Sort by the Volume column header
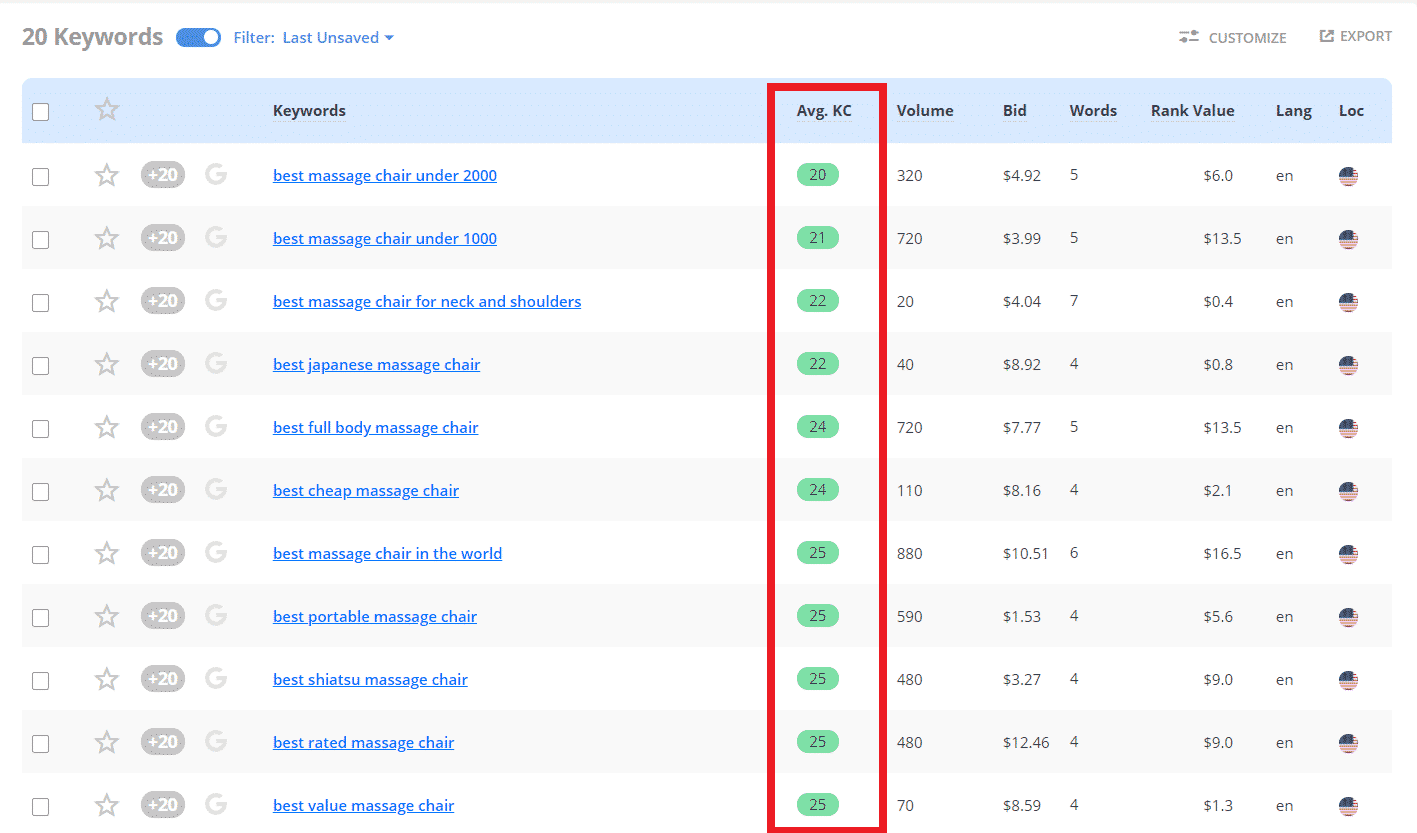This screenshot has width=1417, height=833. click(x=925, y=111)
